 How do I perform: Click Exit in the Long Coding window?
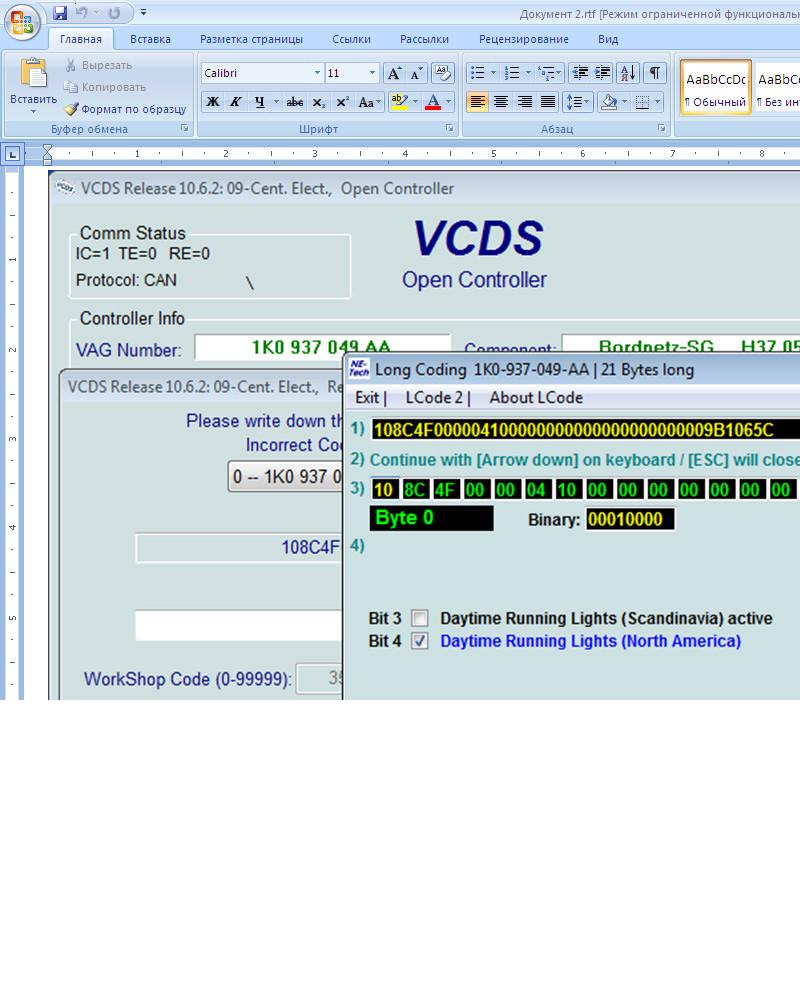point(367,398)
